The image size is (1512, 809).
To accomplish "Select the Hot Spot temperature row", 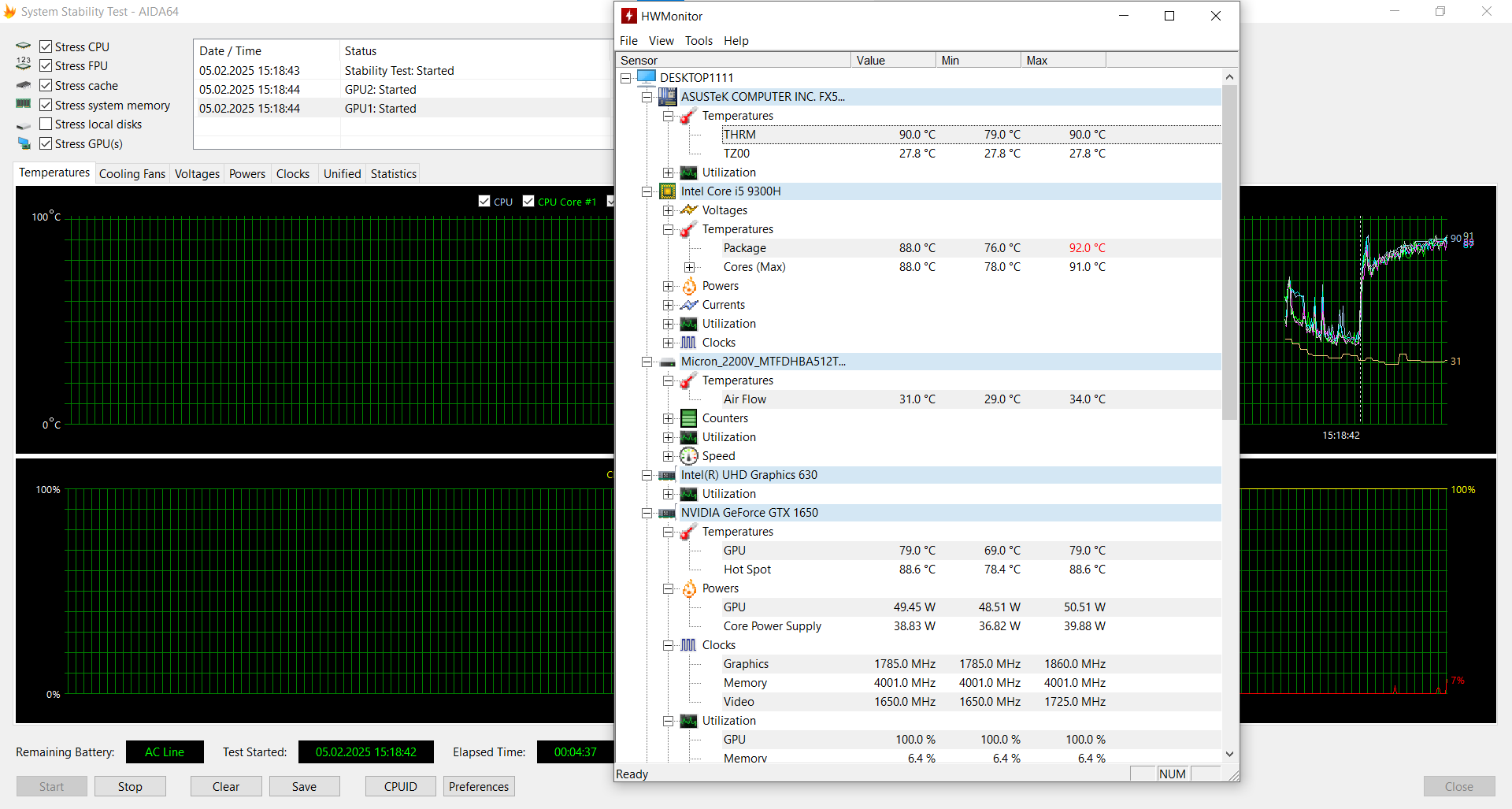I will click(971, 570).
